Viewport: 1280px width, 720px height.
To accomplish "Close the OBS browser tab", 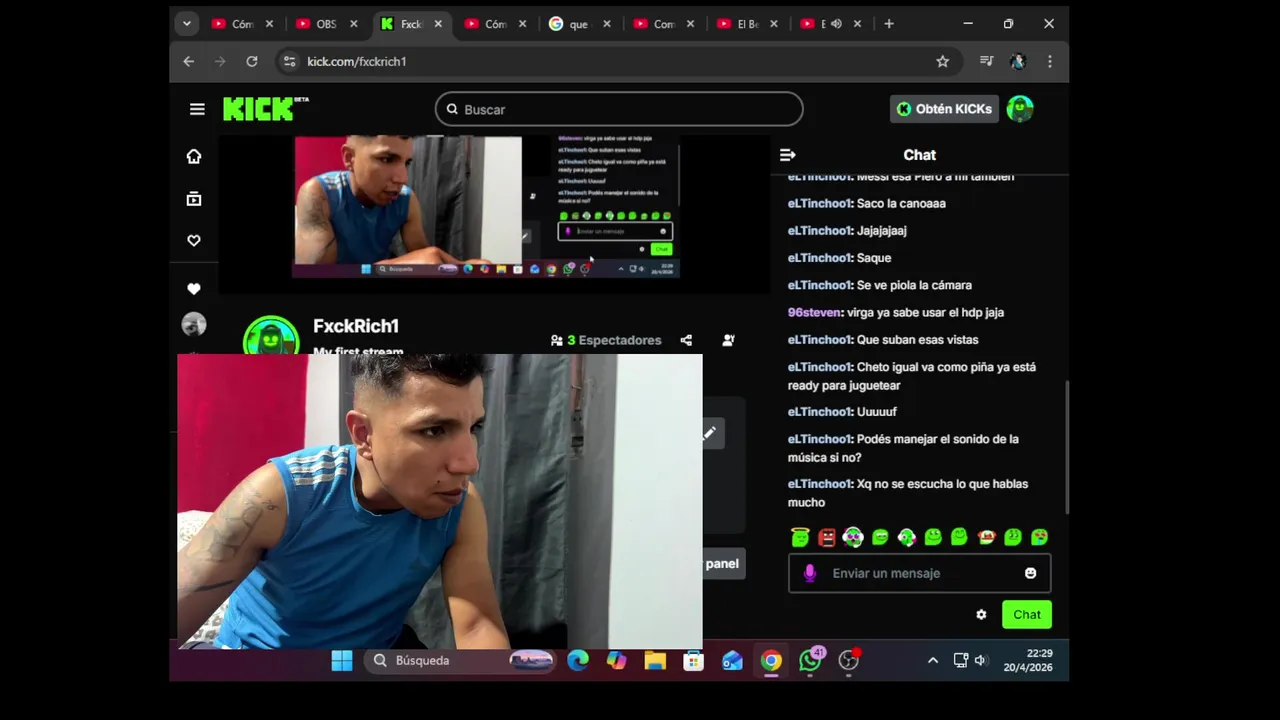I will coord(353,24).
